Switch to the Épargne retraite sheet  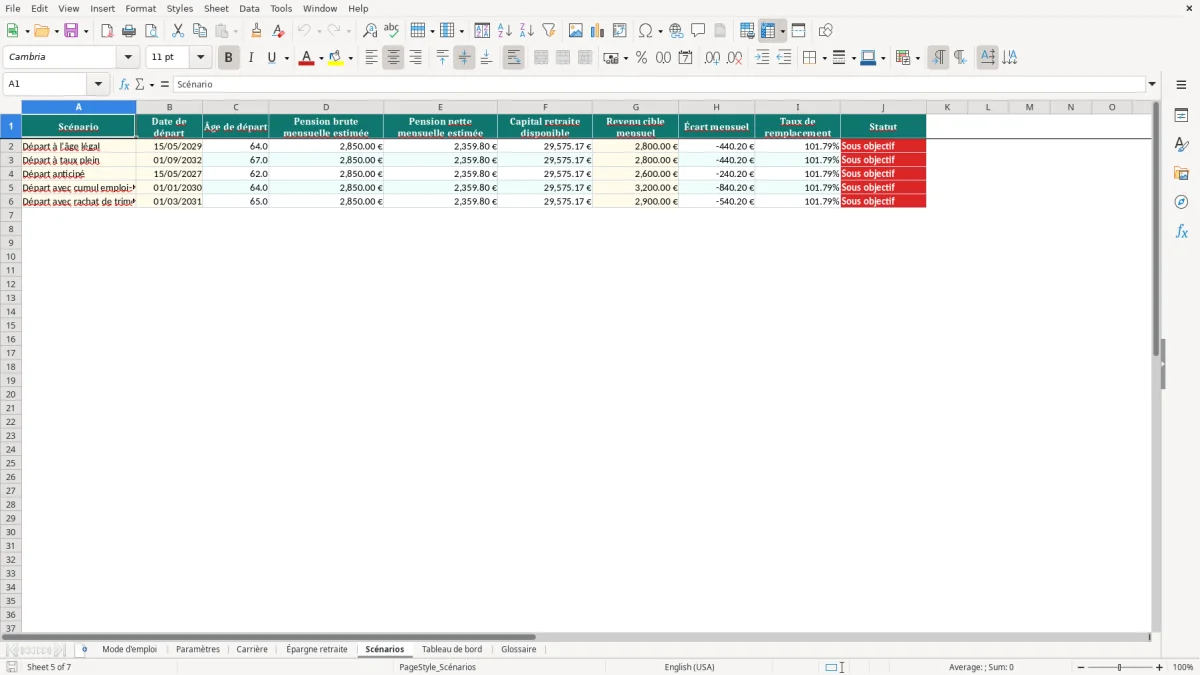pyautogui.click(x=317, y=649)
